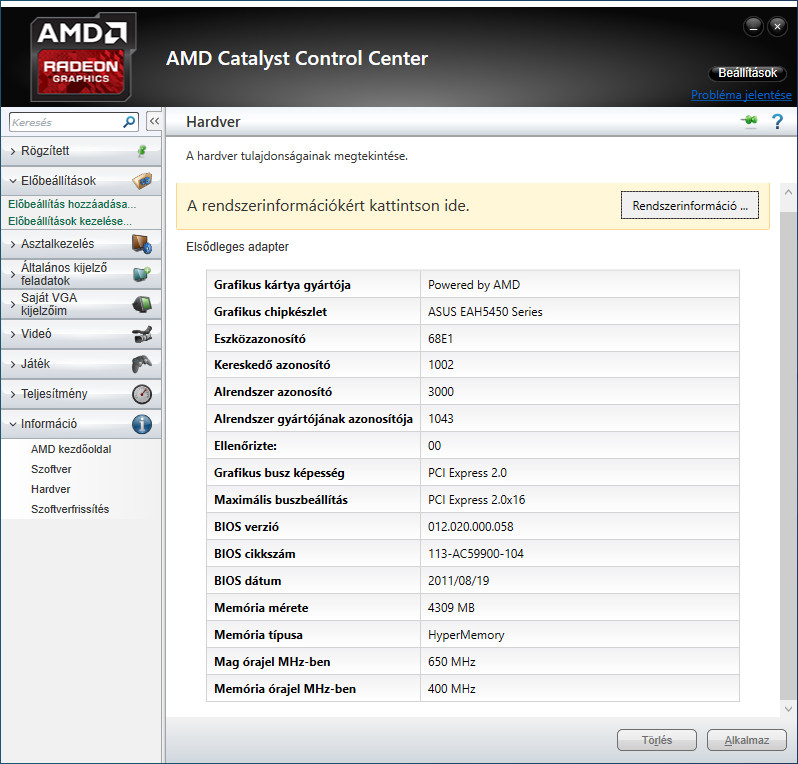Minimize the Catalyst Control Center window
The height and width of the screenshot is (764, 798).
tap(753, 26)
